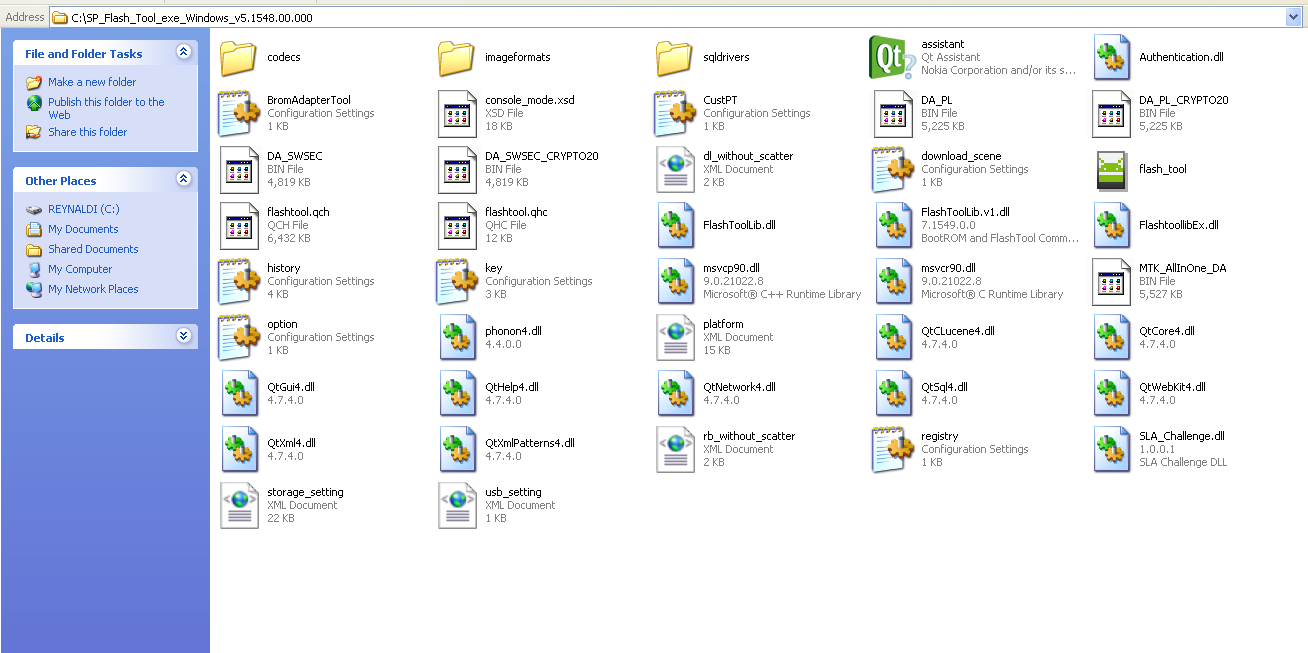The image size is (1308, 653).
Task: Open the imageformats folder
Action: pyautogui.click(x=456, y=57)
